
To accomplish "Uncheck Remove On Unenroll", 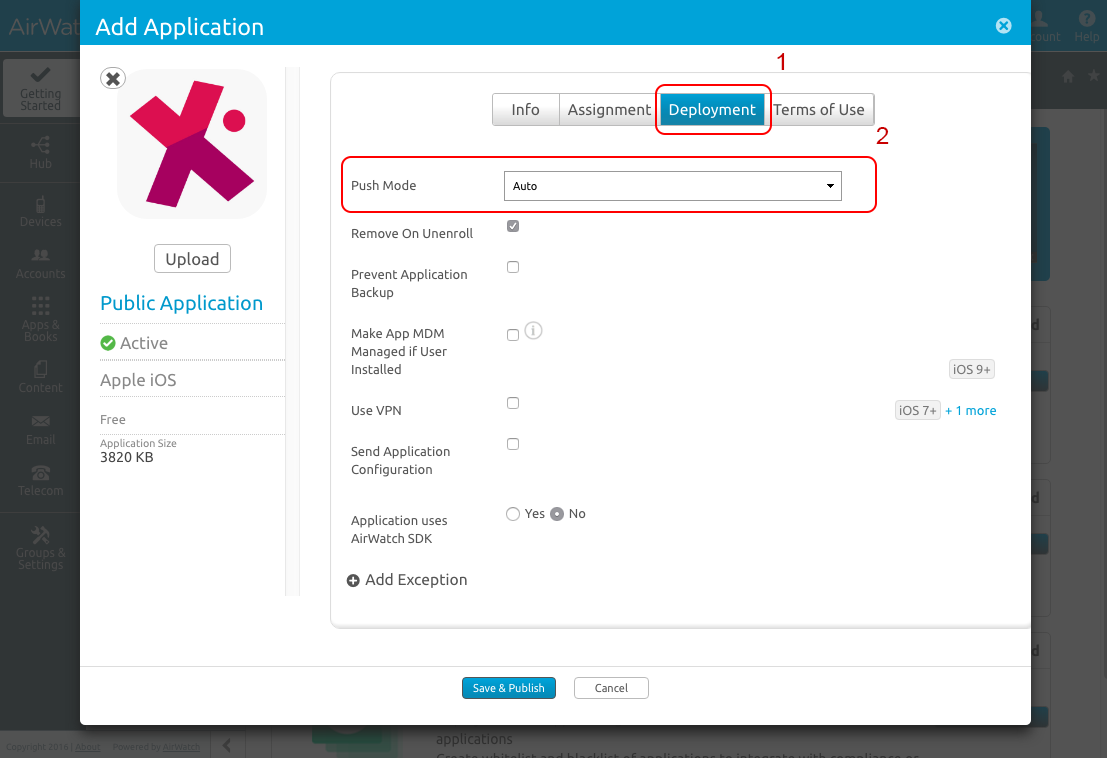I will [x=513, y=226].
